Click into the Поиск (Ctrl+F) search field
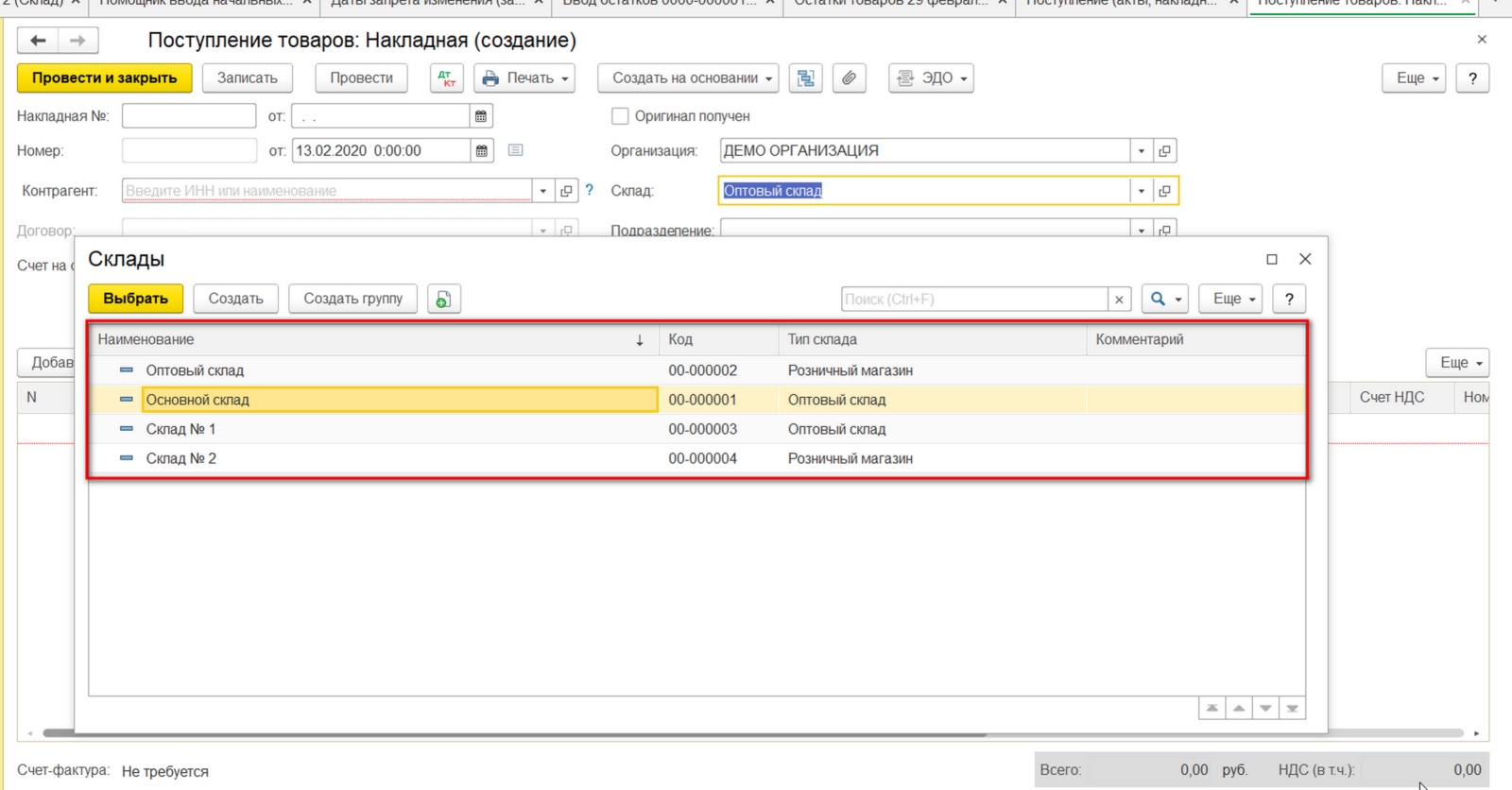The width and height of the screenshot is (1512, 790). tap(974, 300)
